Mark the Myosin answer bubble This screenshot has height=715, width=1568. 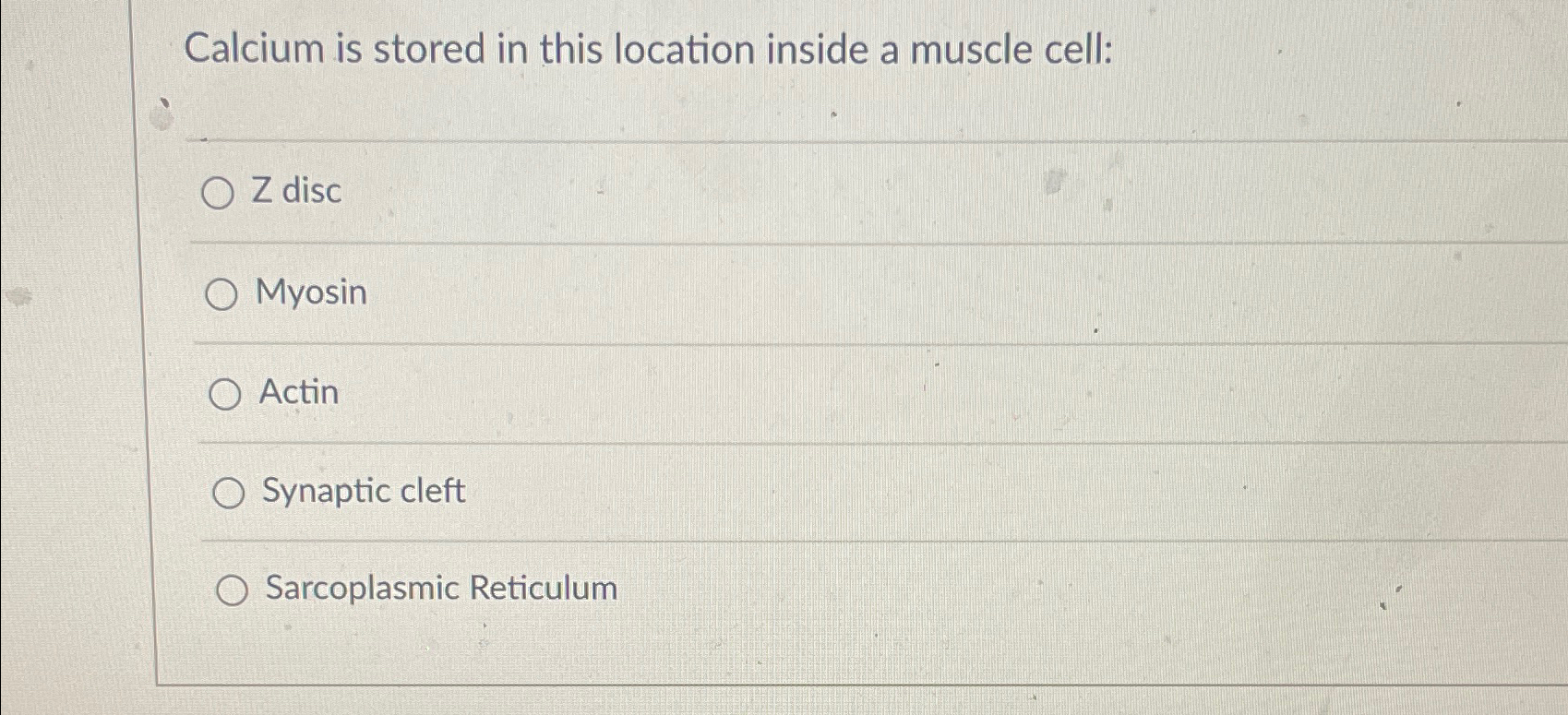(222, 295)
